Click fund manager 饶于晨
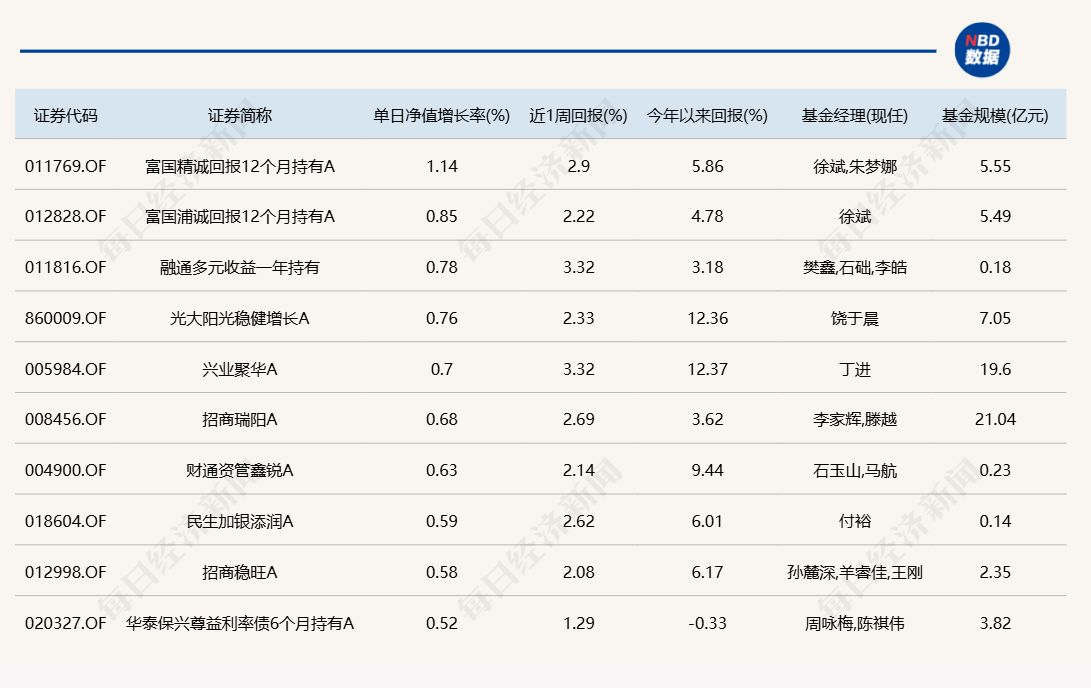 pyautogui.click(x=855, y=319)
